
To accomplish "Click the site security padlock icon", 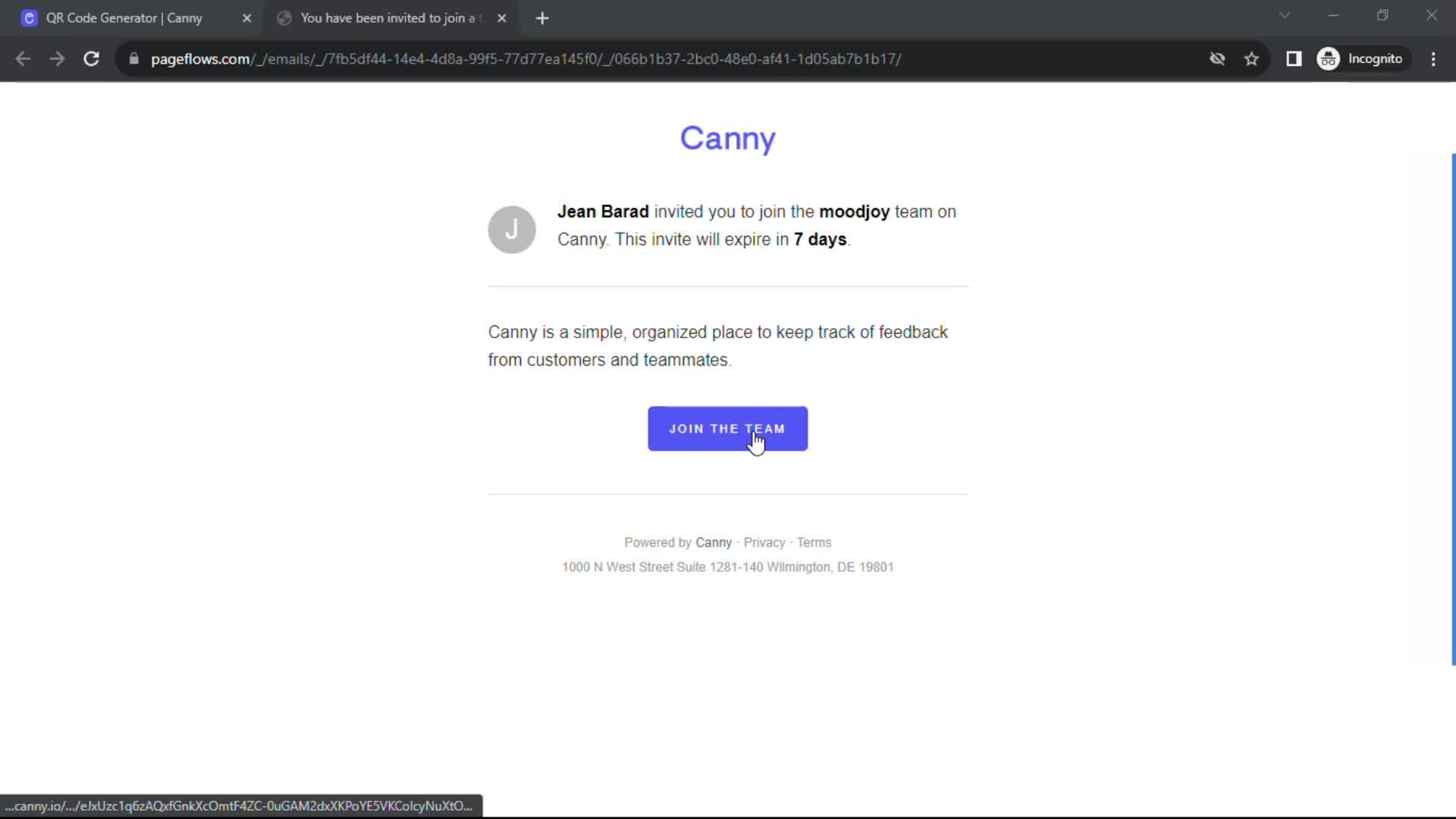I will point(133,58).
